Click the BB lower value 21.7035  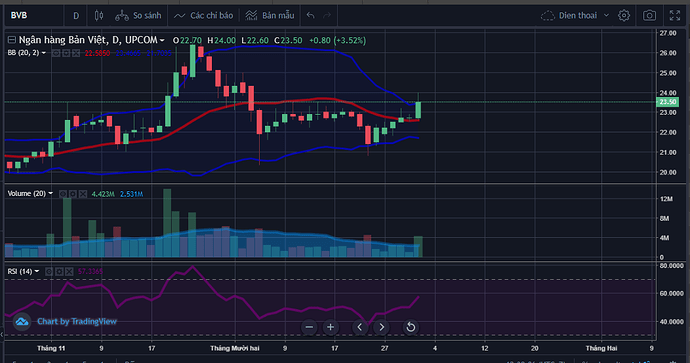click(x=159, y=53)
